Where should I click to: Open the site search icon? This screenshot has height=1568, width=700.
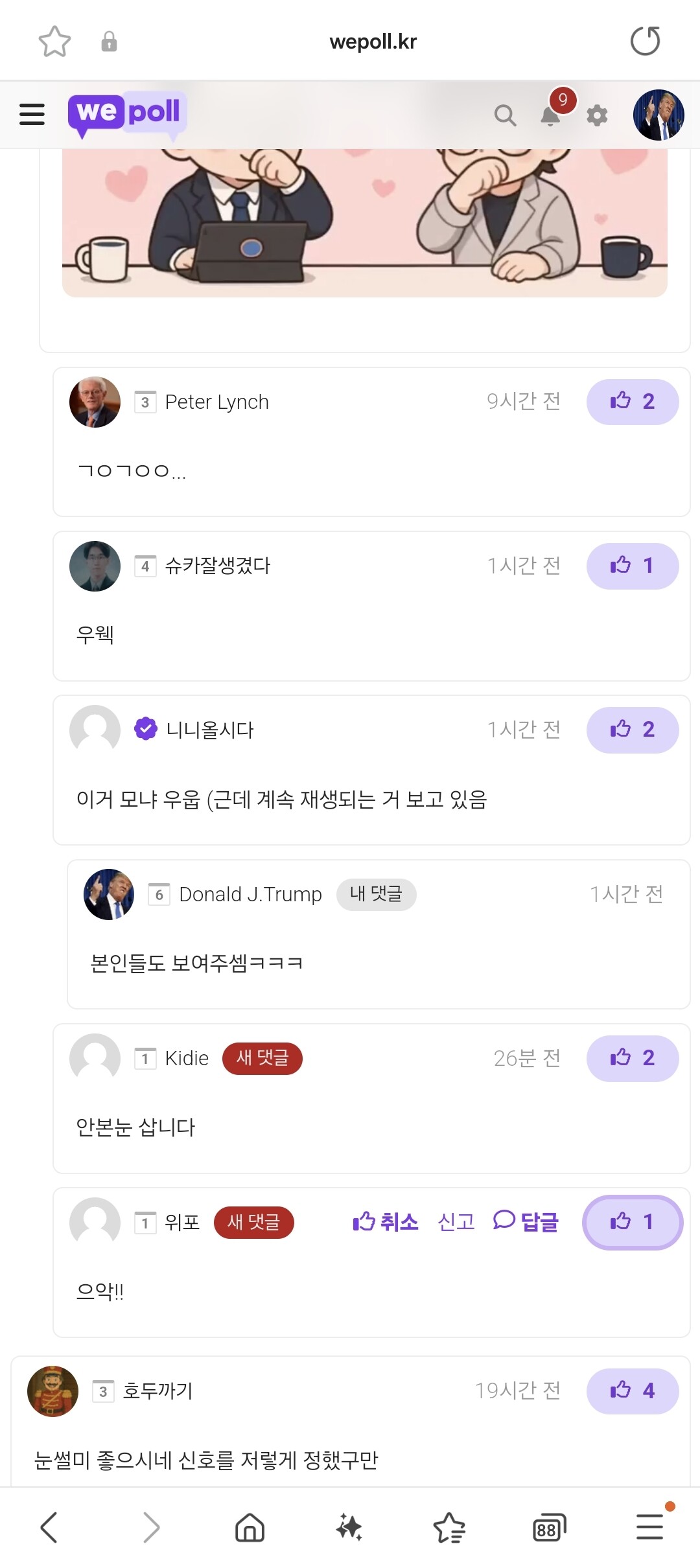point(505,115)
